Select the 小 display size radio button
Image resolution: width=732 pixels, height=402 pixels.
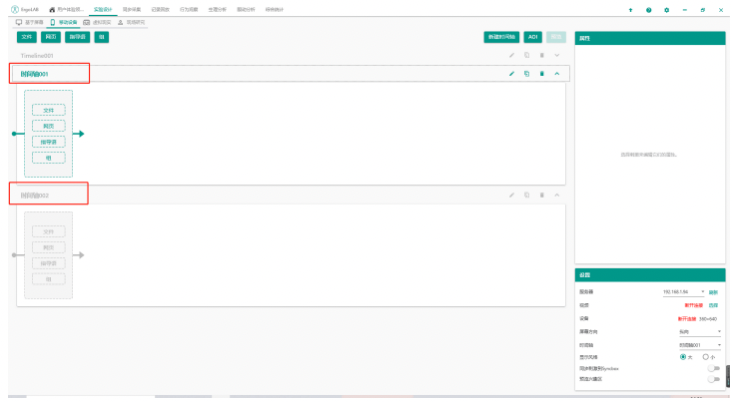pos(706,356)
